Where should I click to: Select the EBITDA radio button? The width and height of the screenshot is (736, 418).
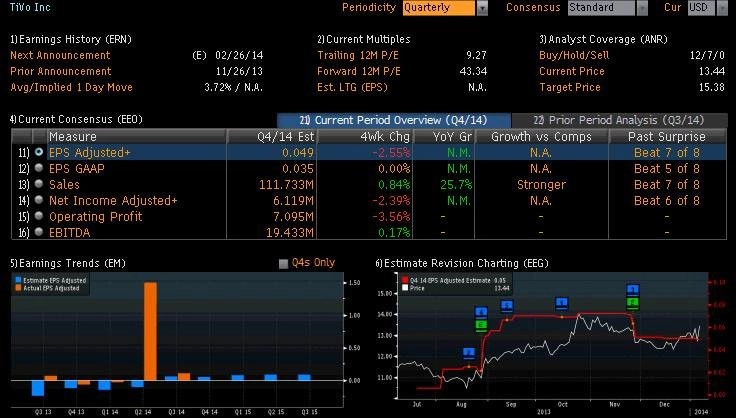click(x=39, y=232)
